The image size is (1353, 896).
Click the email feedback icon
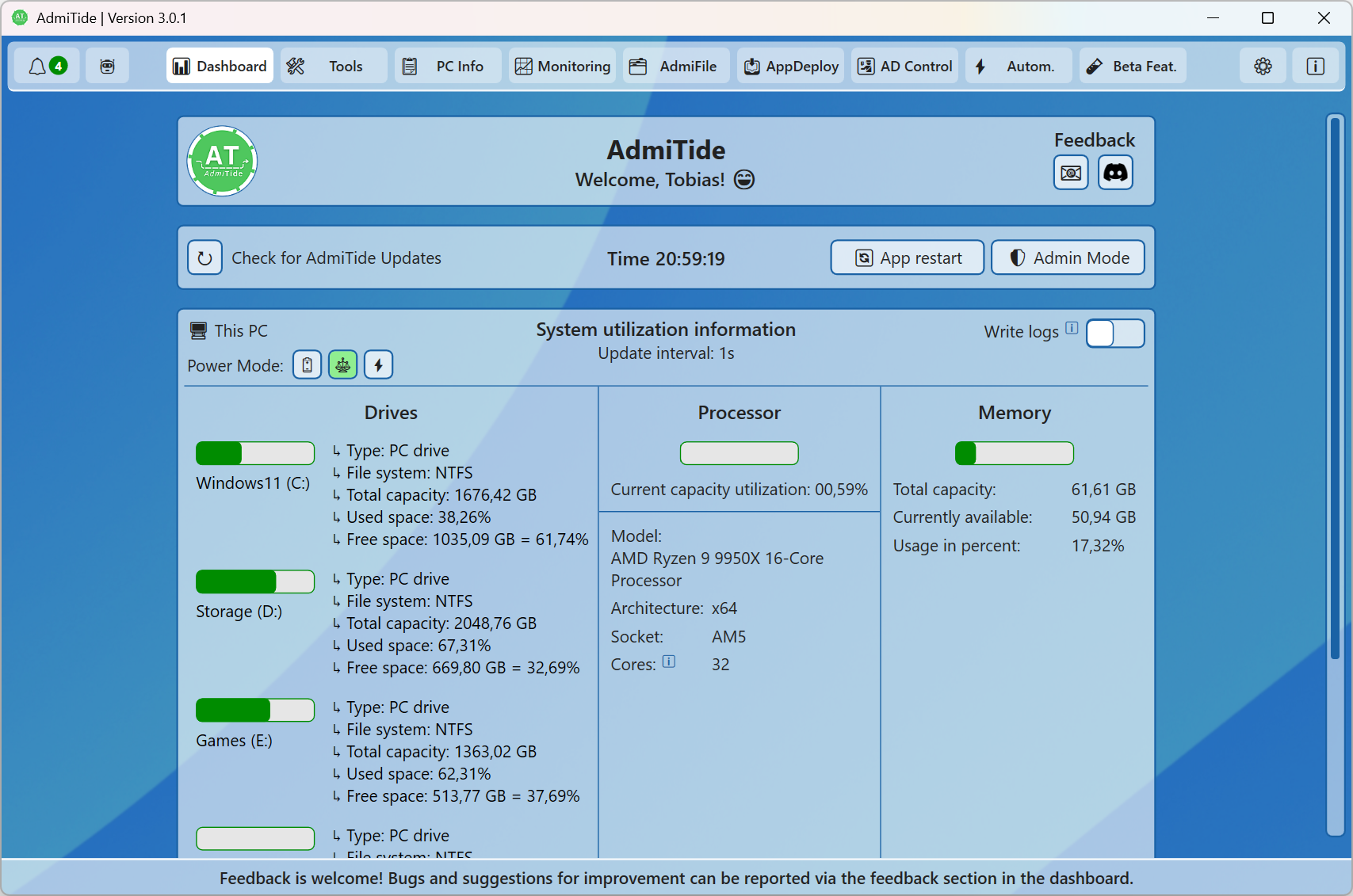(x=1070, y=173)
